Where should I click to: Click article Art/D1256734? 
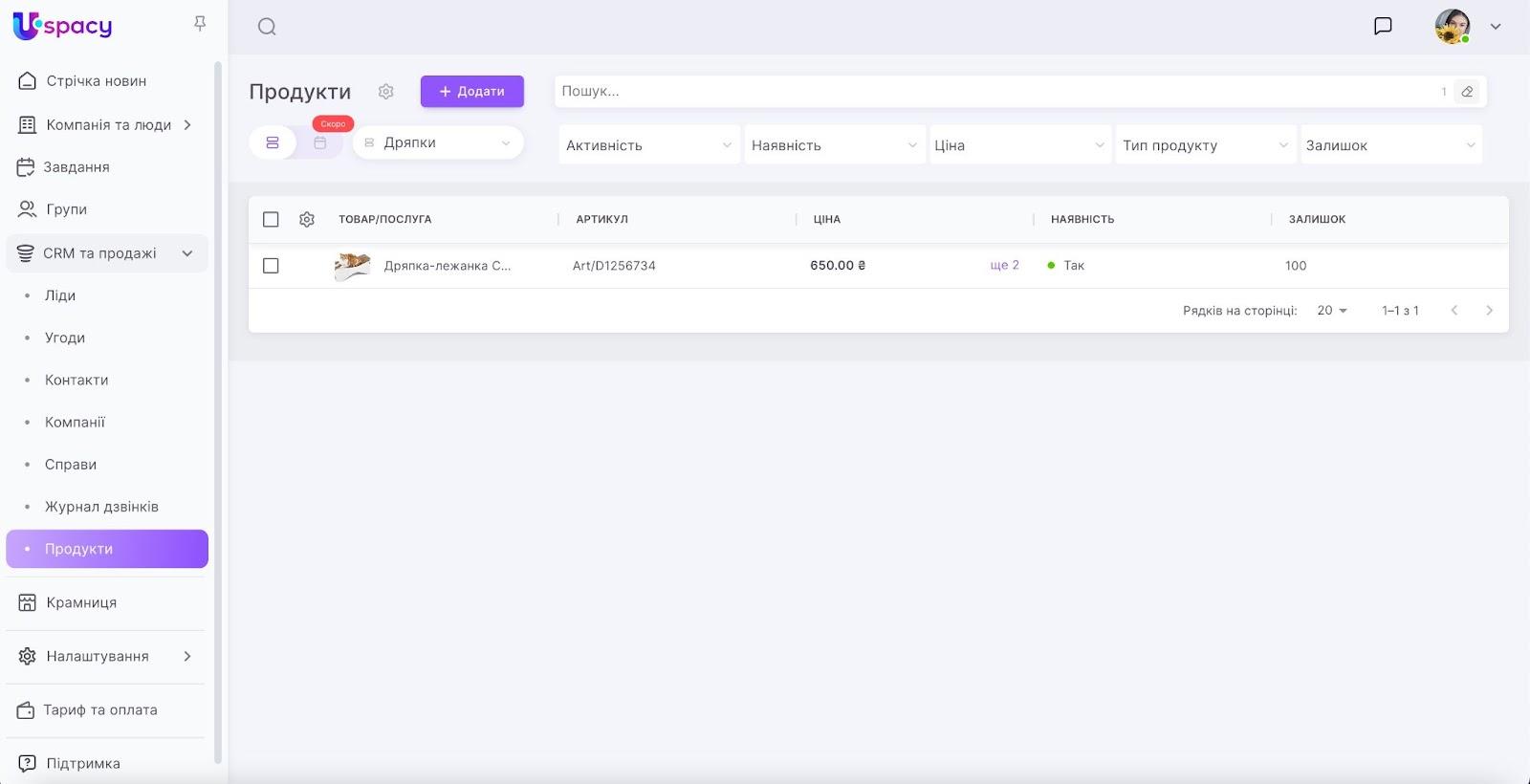614,266
